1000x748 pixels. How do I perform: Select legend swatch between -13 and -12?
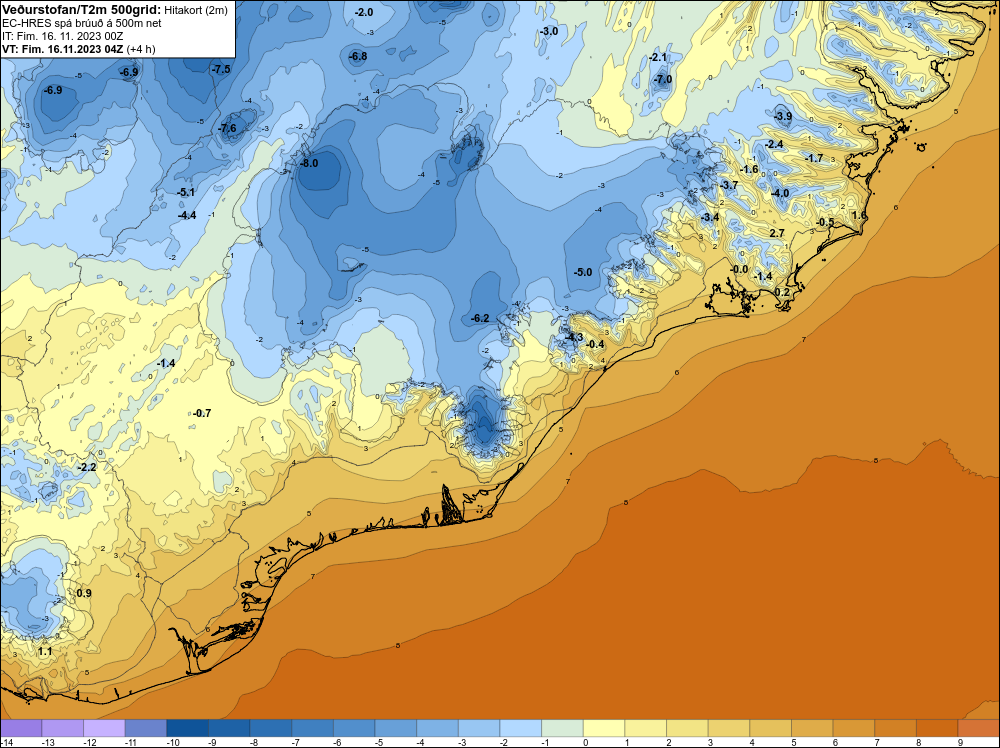pos(62,728)
